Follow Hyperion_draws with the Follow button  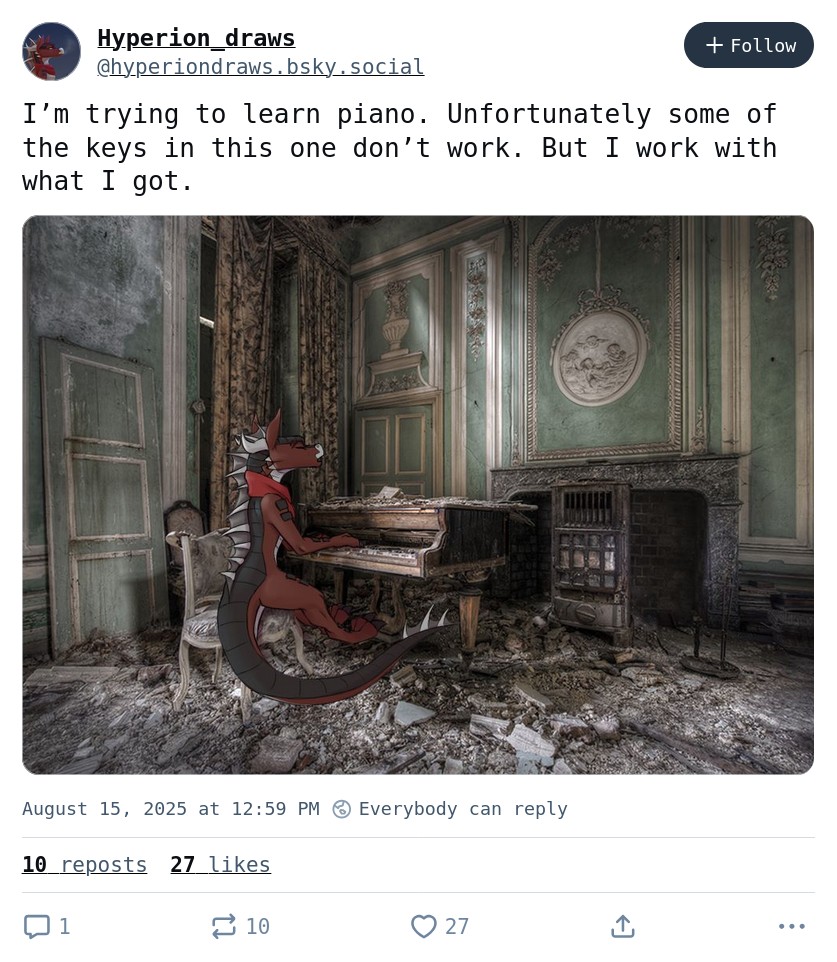click(x=749, y=45)
